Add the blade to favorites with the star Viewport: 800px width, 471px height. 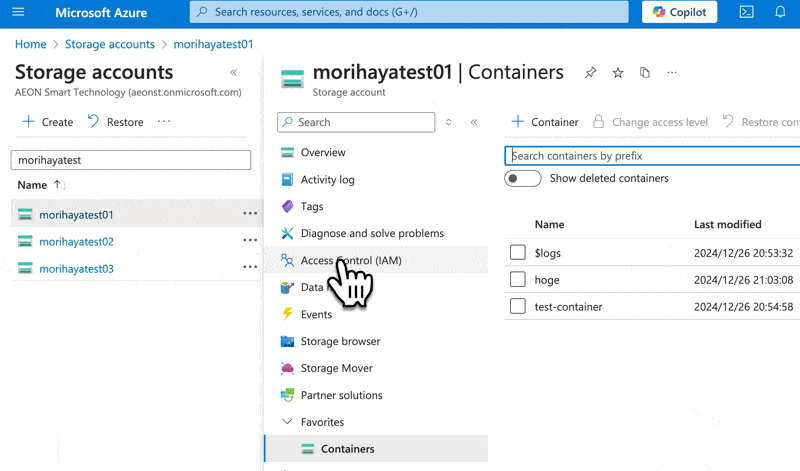(x=618, y=73)
